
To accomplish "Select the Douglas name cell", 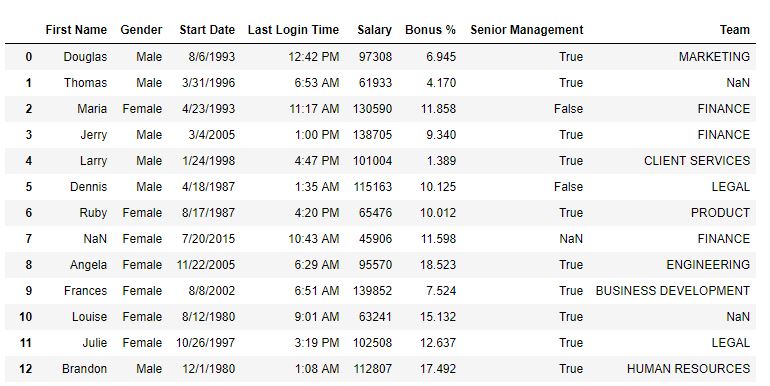I will (85, 57).
